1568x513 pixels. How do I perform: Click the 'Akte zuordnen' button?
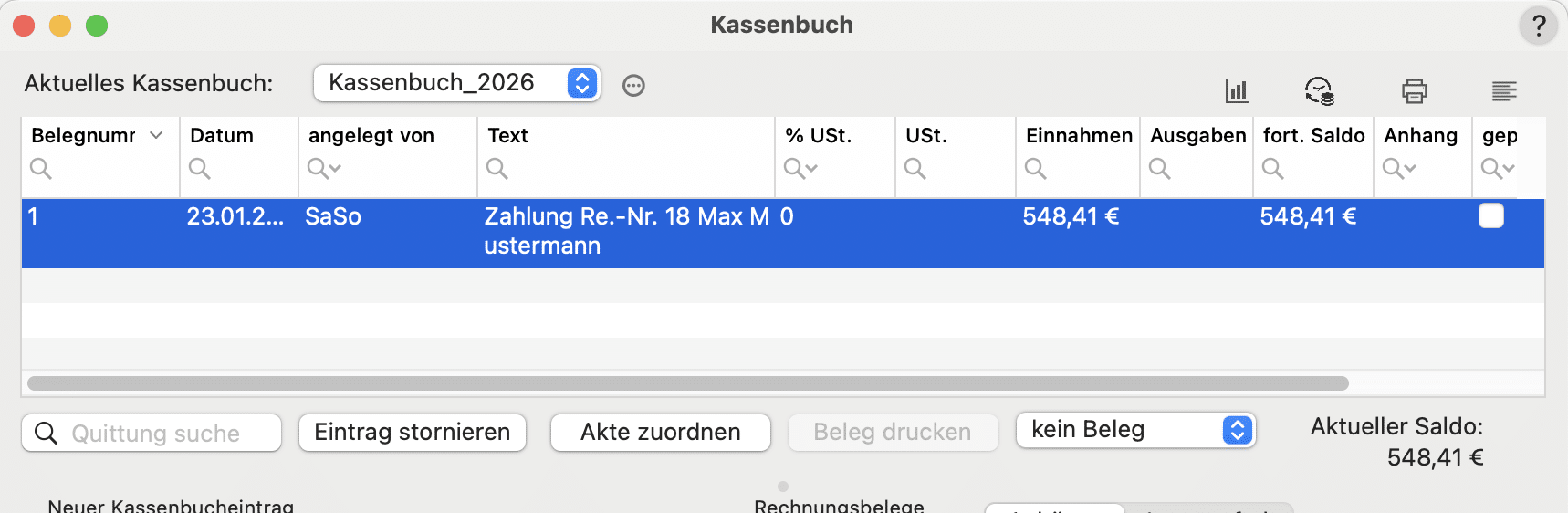tap(660, 433)
